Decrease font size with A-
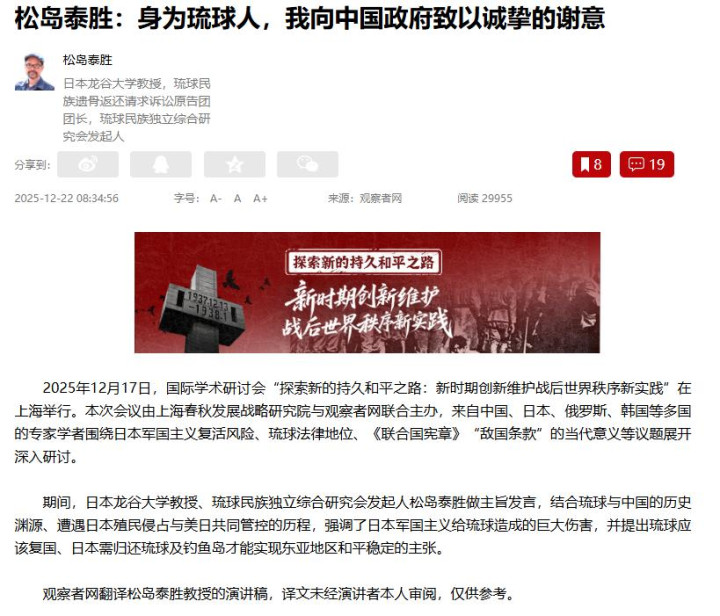 click(215, 198)
